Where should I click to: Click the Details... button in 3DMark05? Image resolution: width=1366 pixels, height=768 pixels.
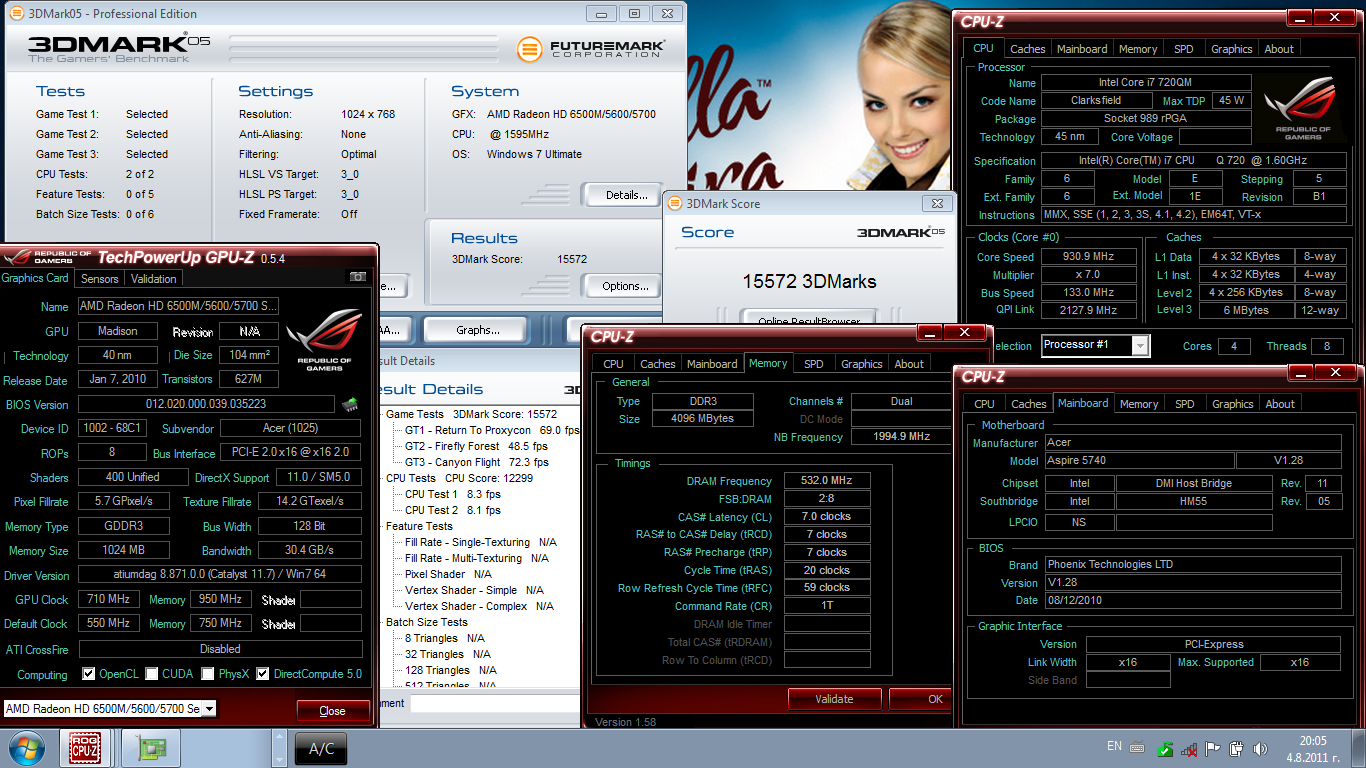coord(627,195)
